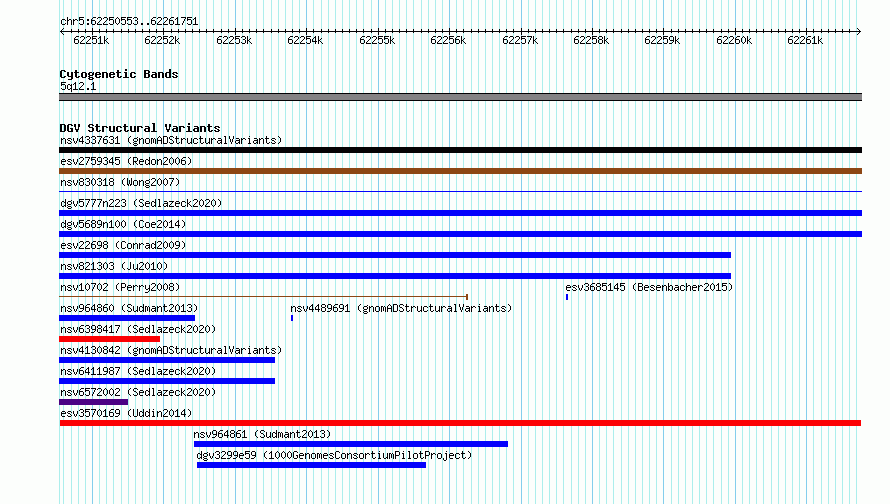Click the small esv3685145 variant marker
The image size is (890, 504).
(567, 297)
